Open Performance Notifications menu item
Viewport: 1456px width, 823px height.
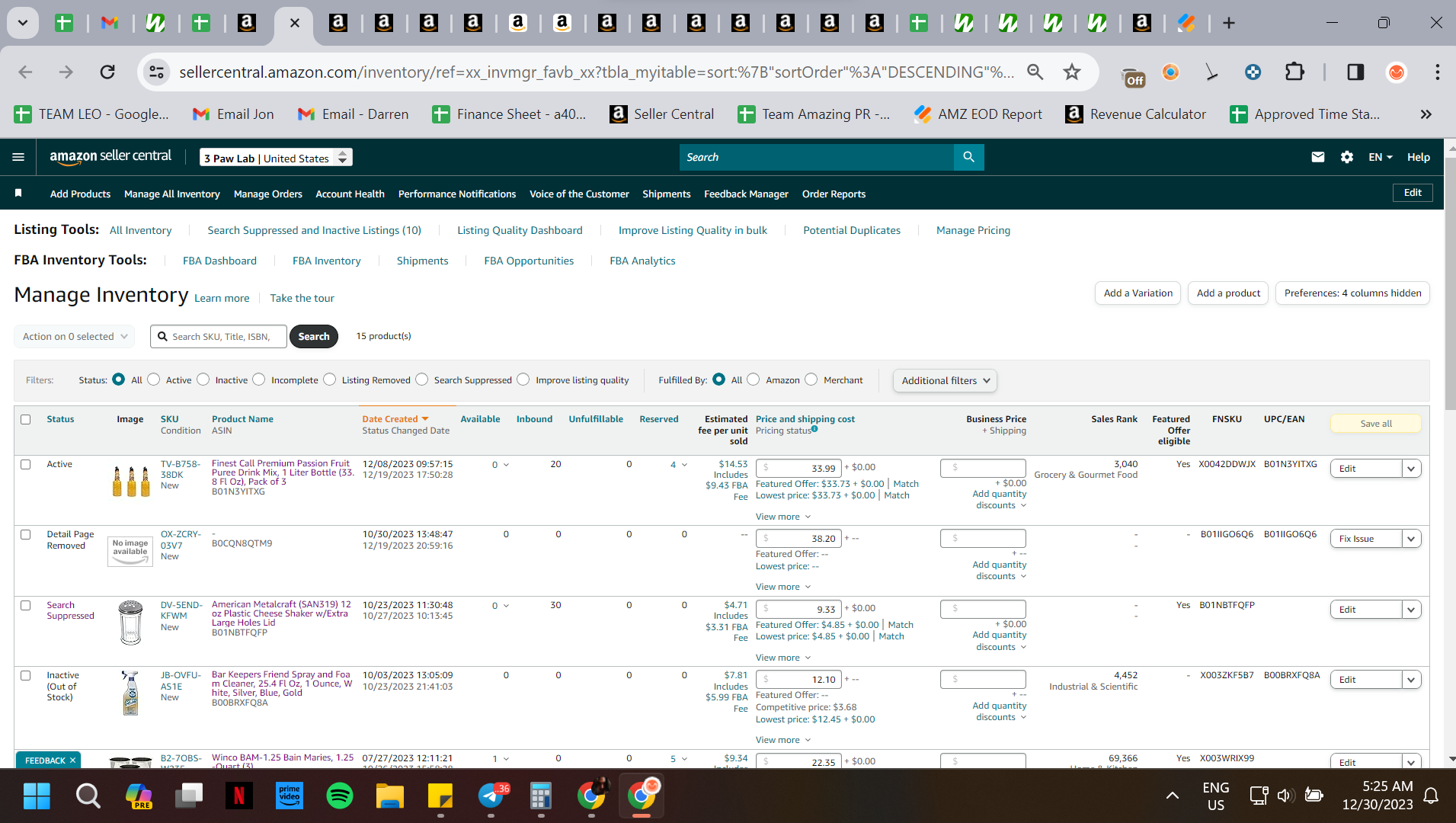[457, 194]
